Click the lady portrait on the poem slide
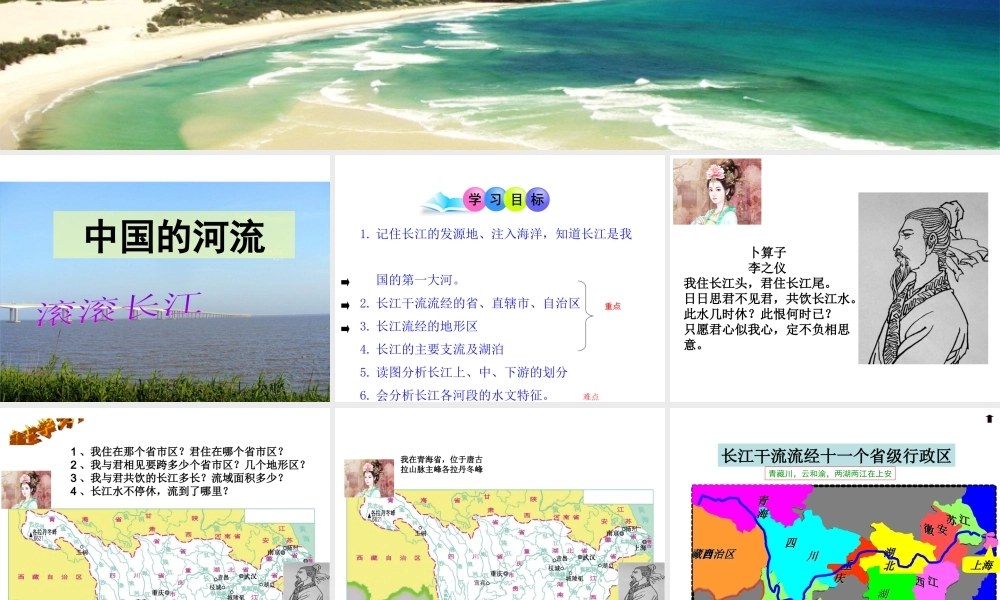 pyautogui.click(x=717, y=191)
